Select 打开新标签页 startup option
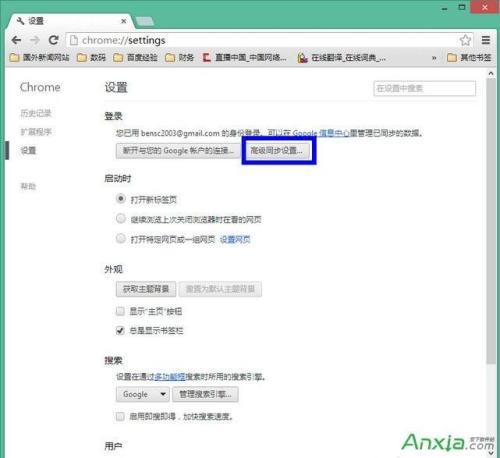This screenshot has height=458, width=500. (x=121, y=199)
